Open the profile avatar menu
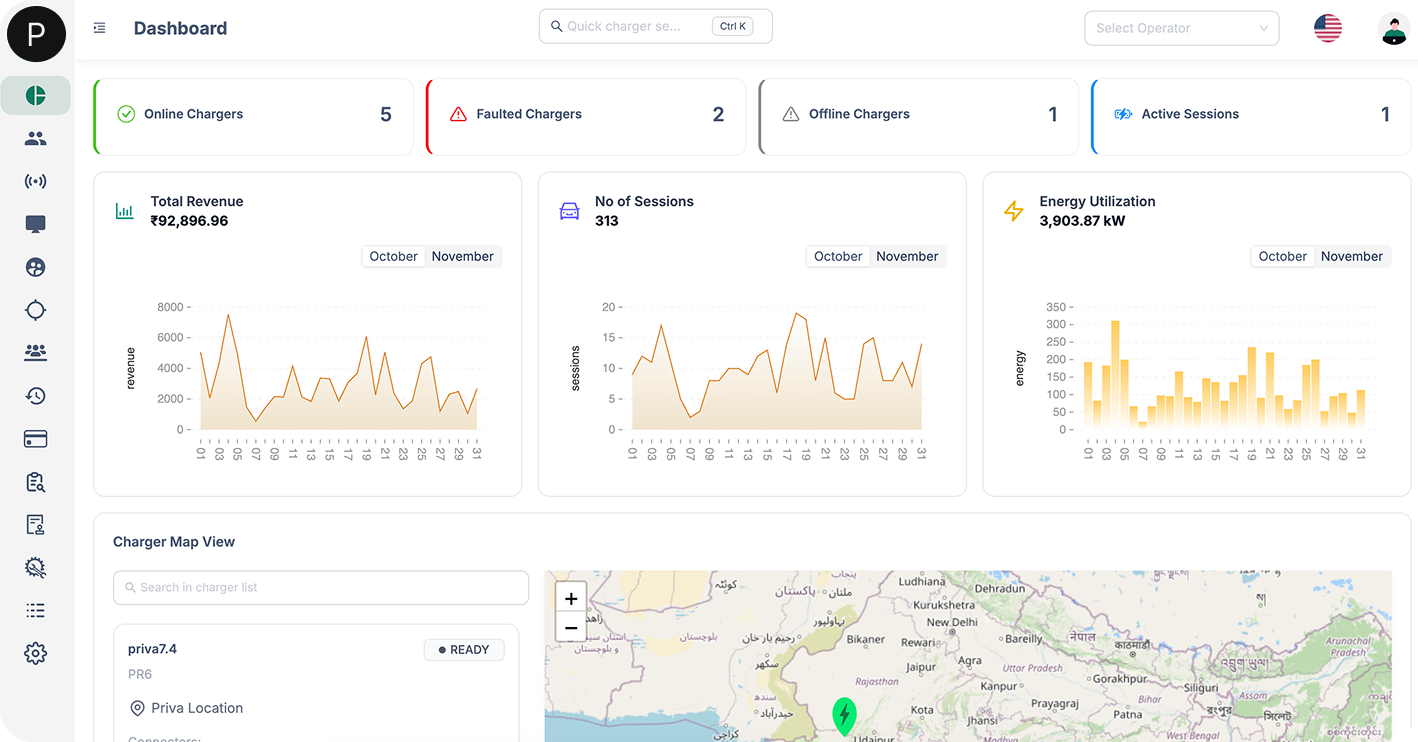The height and width of the screenshot is (742, 1418). coord(1394,29)
